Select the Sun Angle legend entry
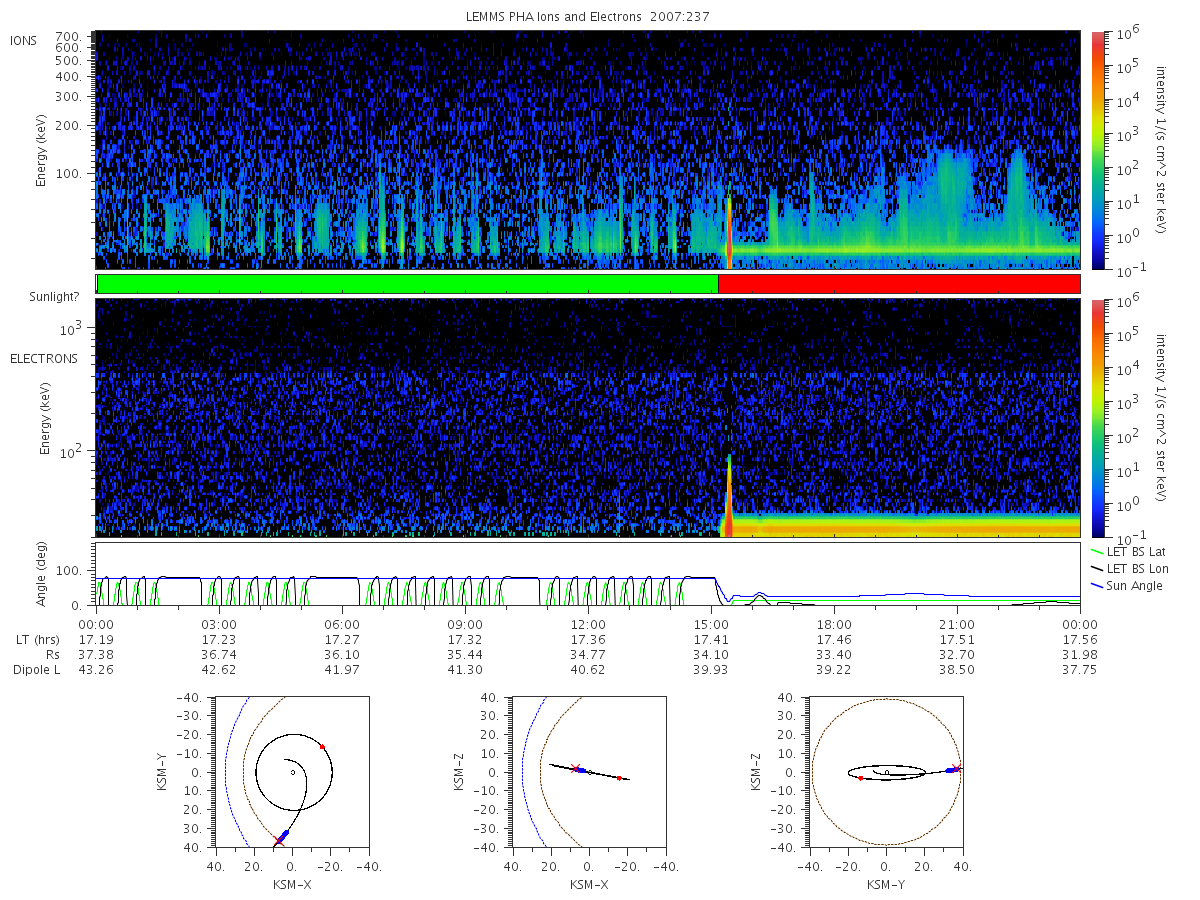The width and height of the screenshot is (1200, 900). [1127, 585]
